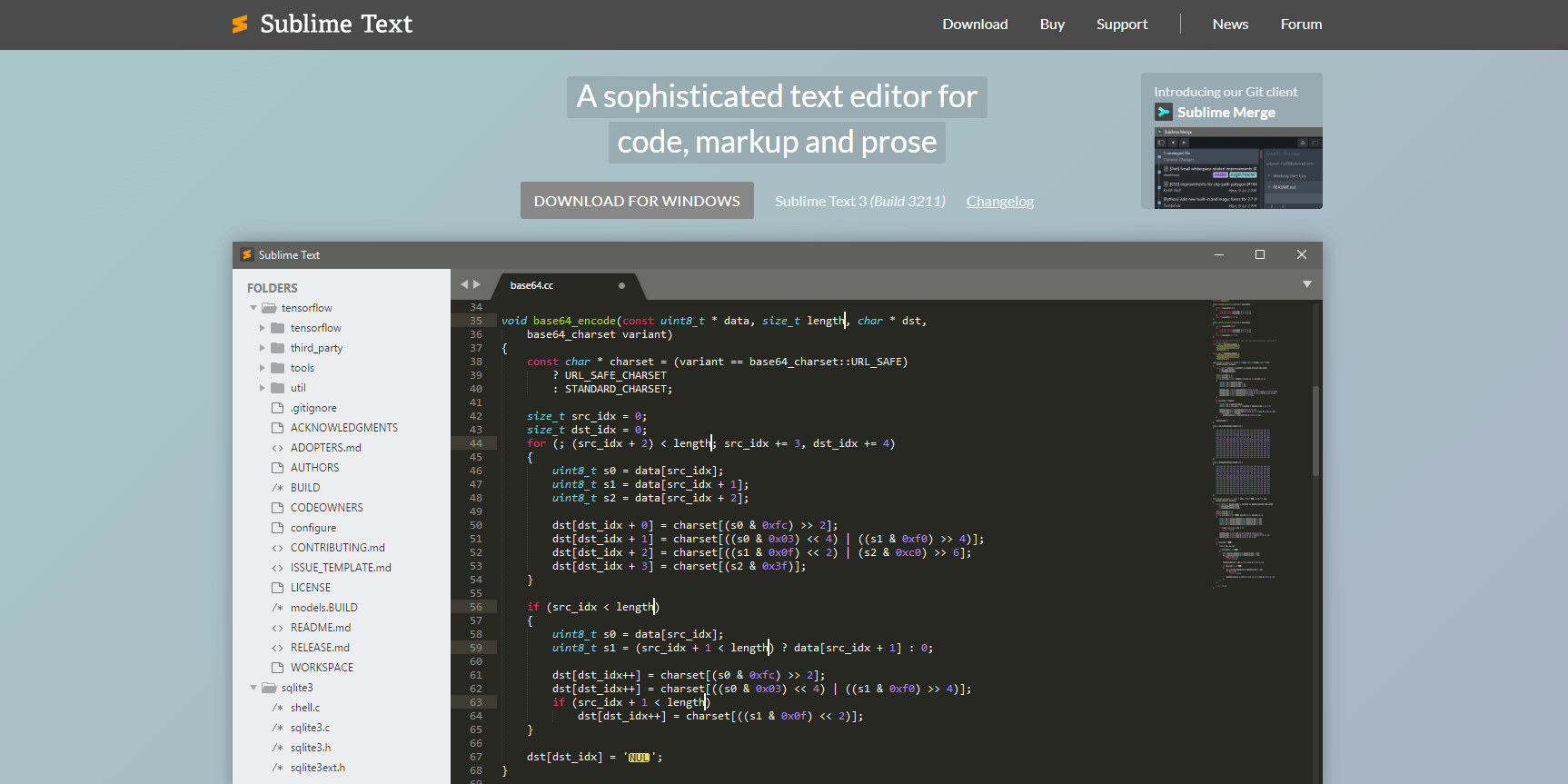Click the markup icon beside RELEASE.md
This screenshot has height=784, width=1568.
(x=278, y=648)
